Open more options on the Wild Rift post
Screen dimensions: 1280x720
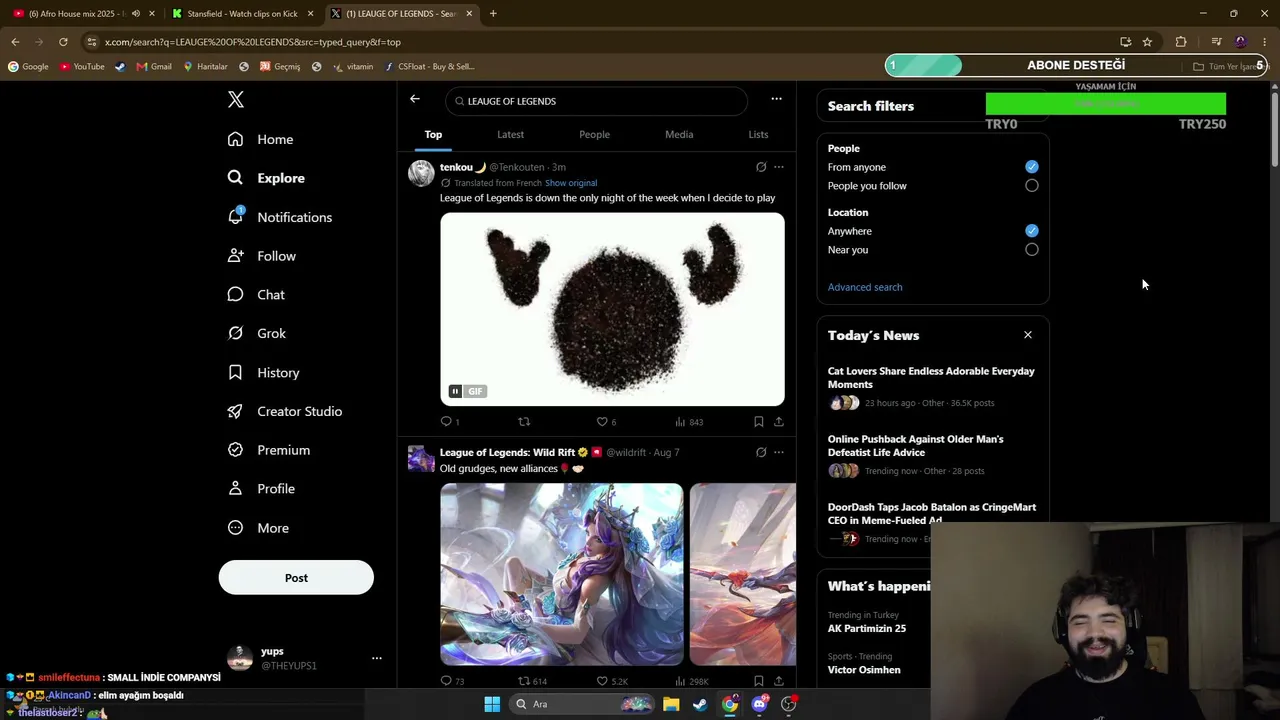[779, 452]
